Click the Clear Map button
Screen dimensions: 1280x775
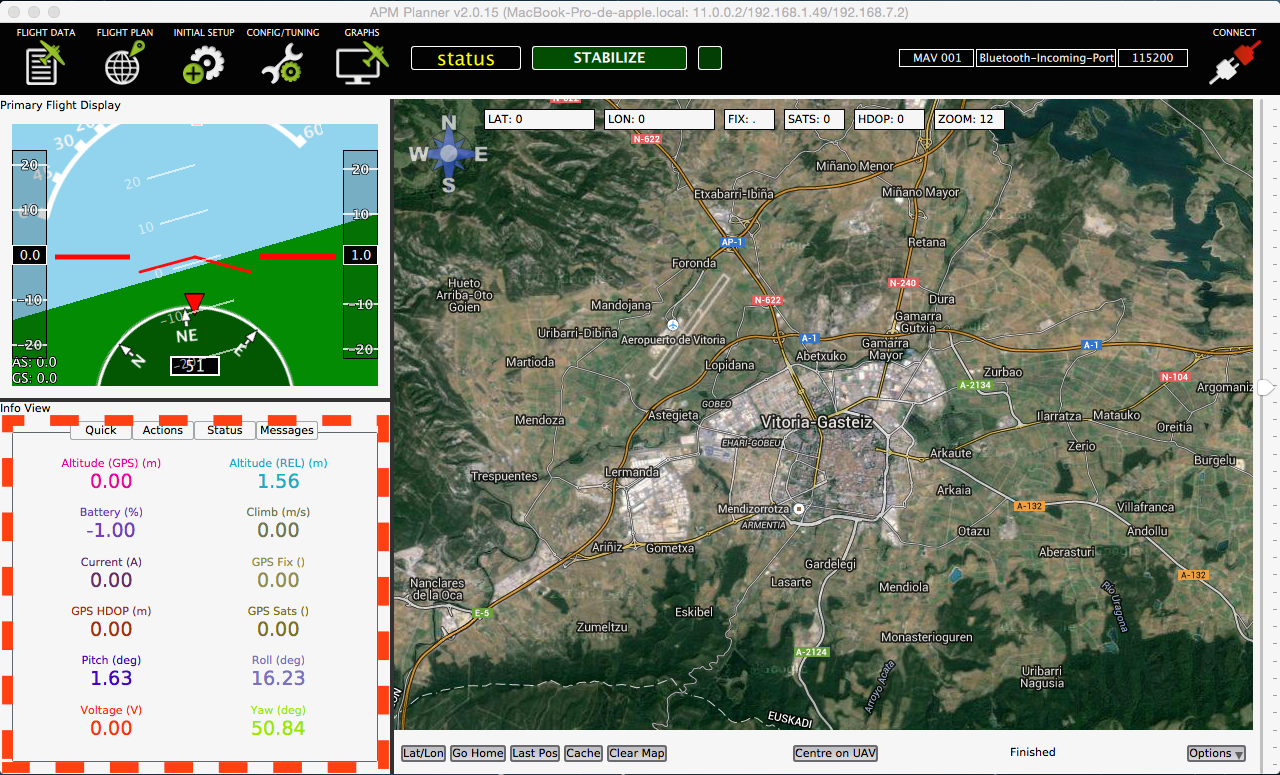pos(637,753)
